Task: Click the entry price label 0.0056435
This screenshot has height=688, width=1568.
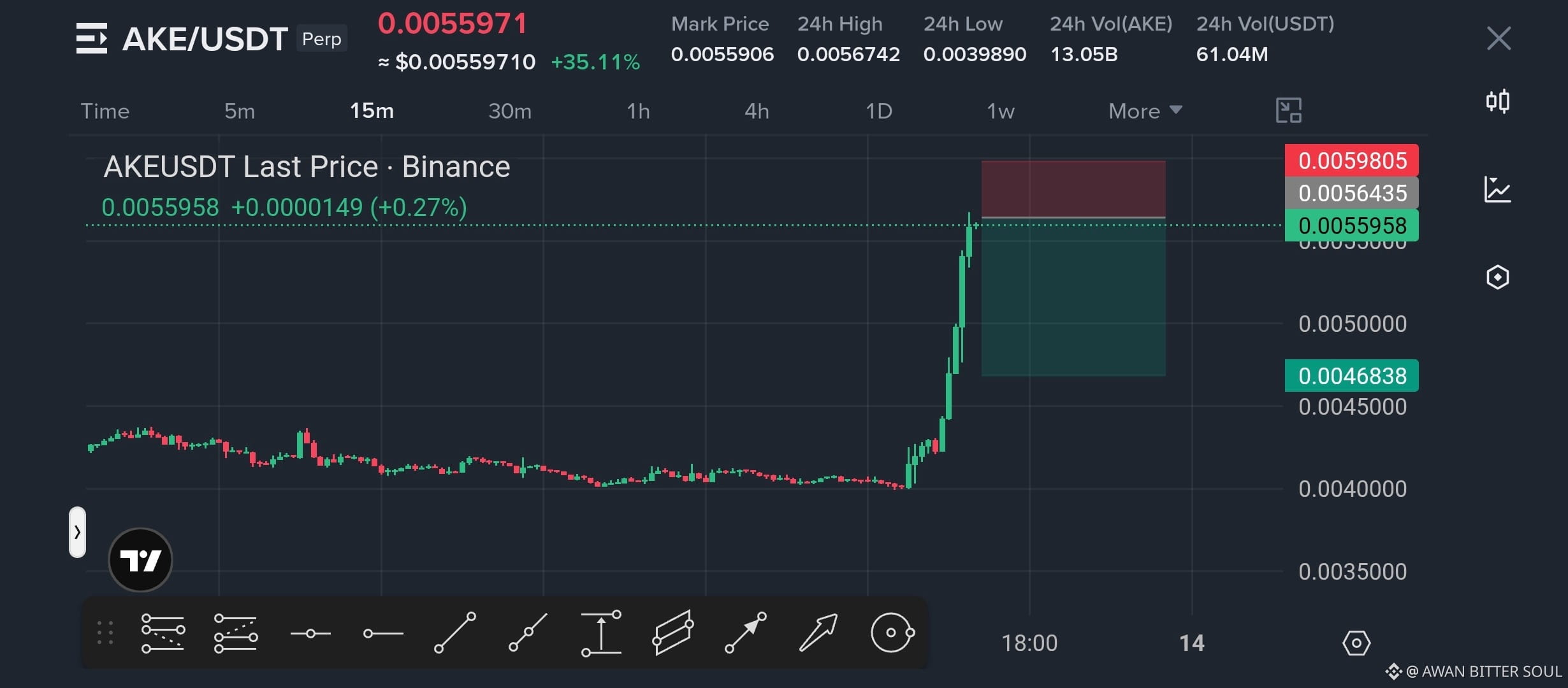Action: (1352, 193)
